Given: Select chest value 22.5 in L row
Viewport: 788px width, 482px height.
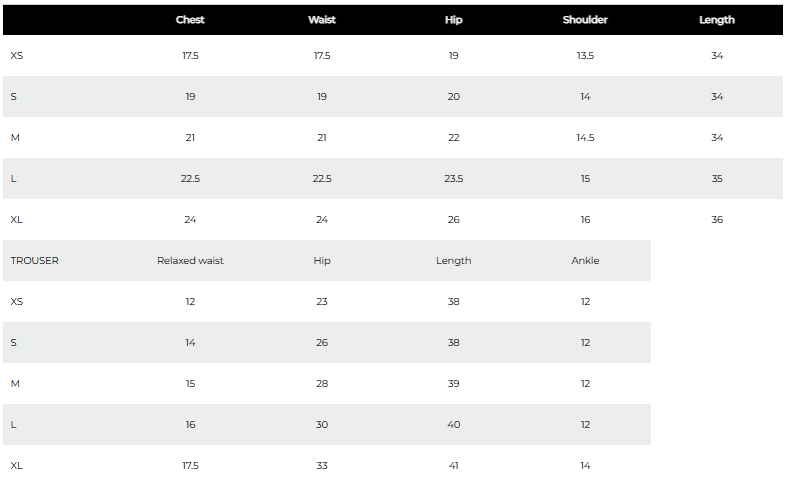Looking at the screenshot, I should click(190, 178).
